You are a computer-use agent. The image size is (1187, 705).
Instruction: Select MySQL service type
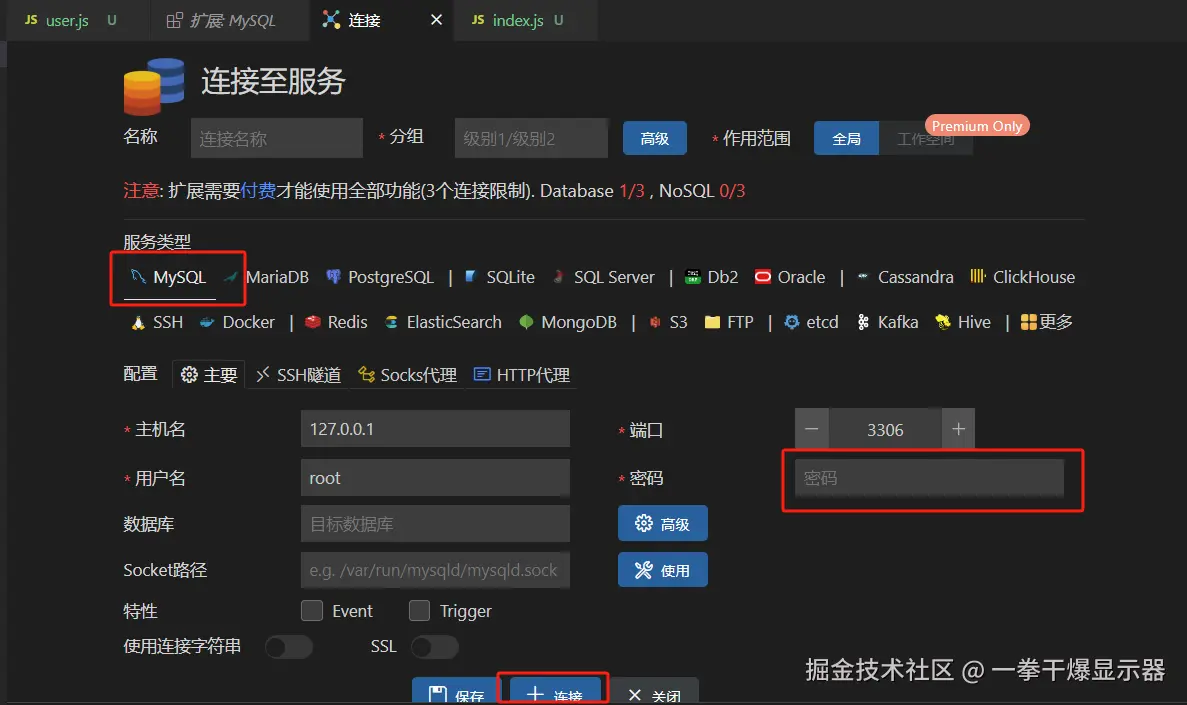point(168,277)
